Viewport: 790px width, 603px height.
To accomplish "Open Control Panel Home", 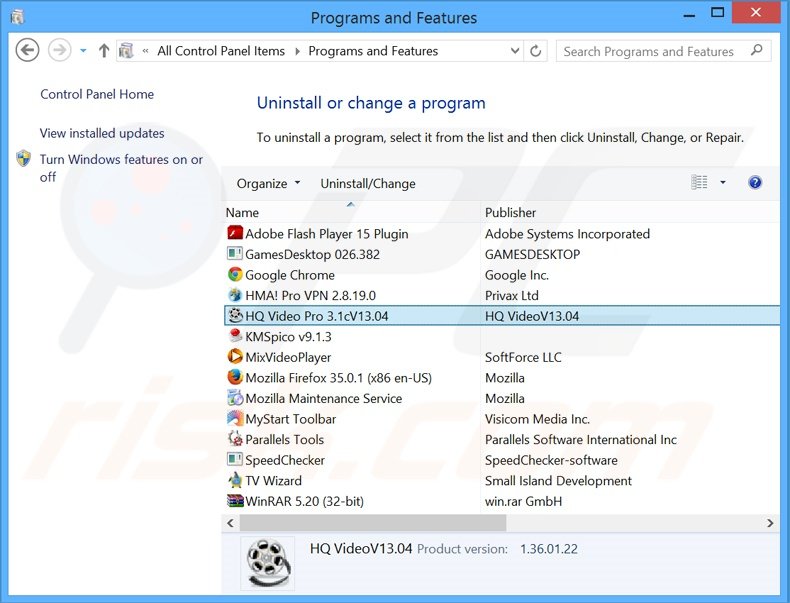I will point(97,94).
